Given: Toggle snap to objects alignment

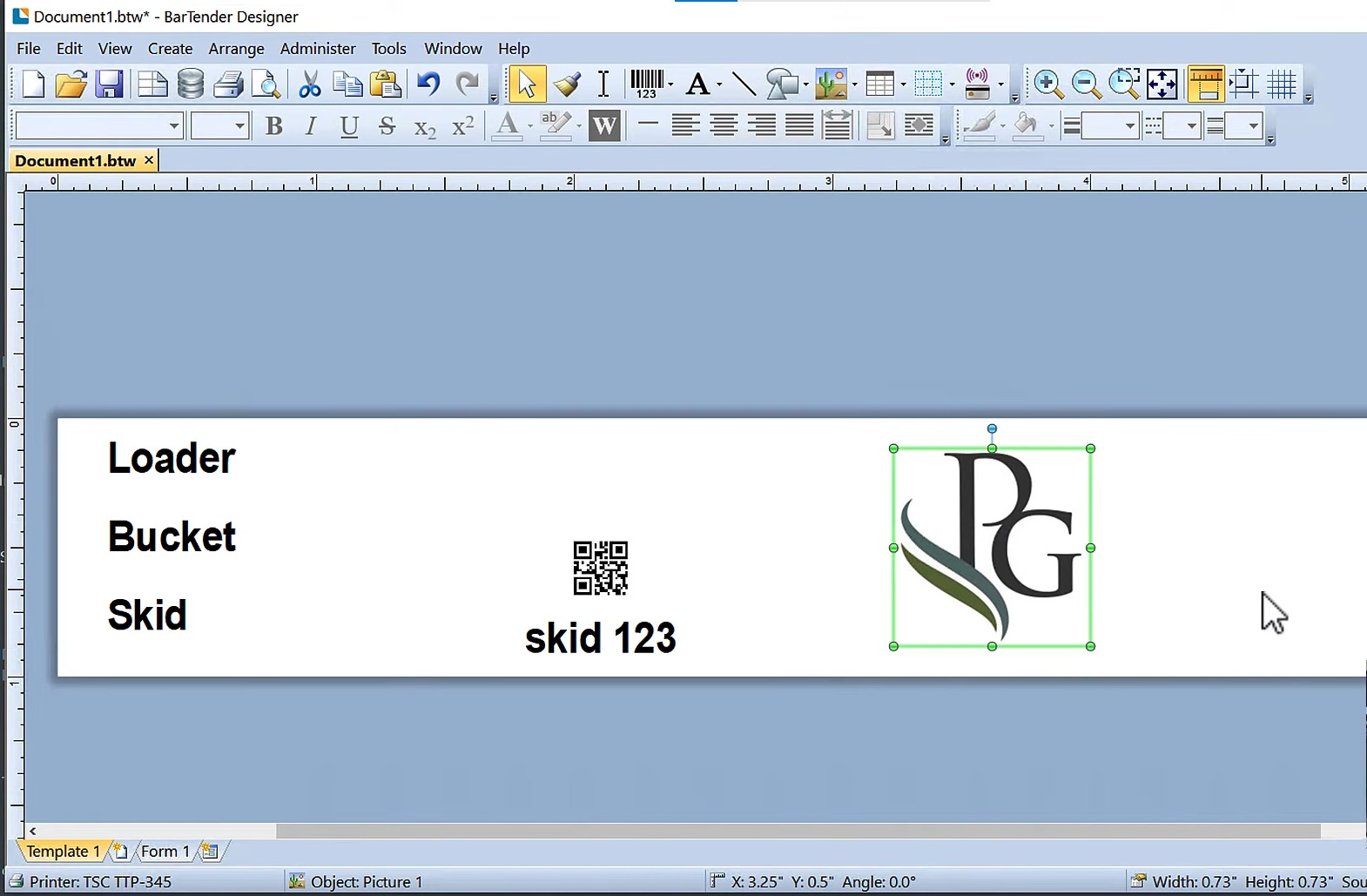Looking at the screenshot, I should tap(1243, 84).
